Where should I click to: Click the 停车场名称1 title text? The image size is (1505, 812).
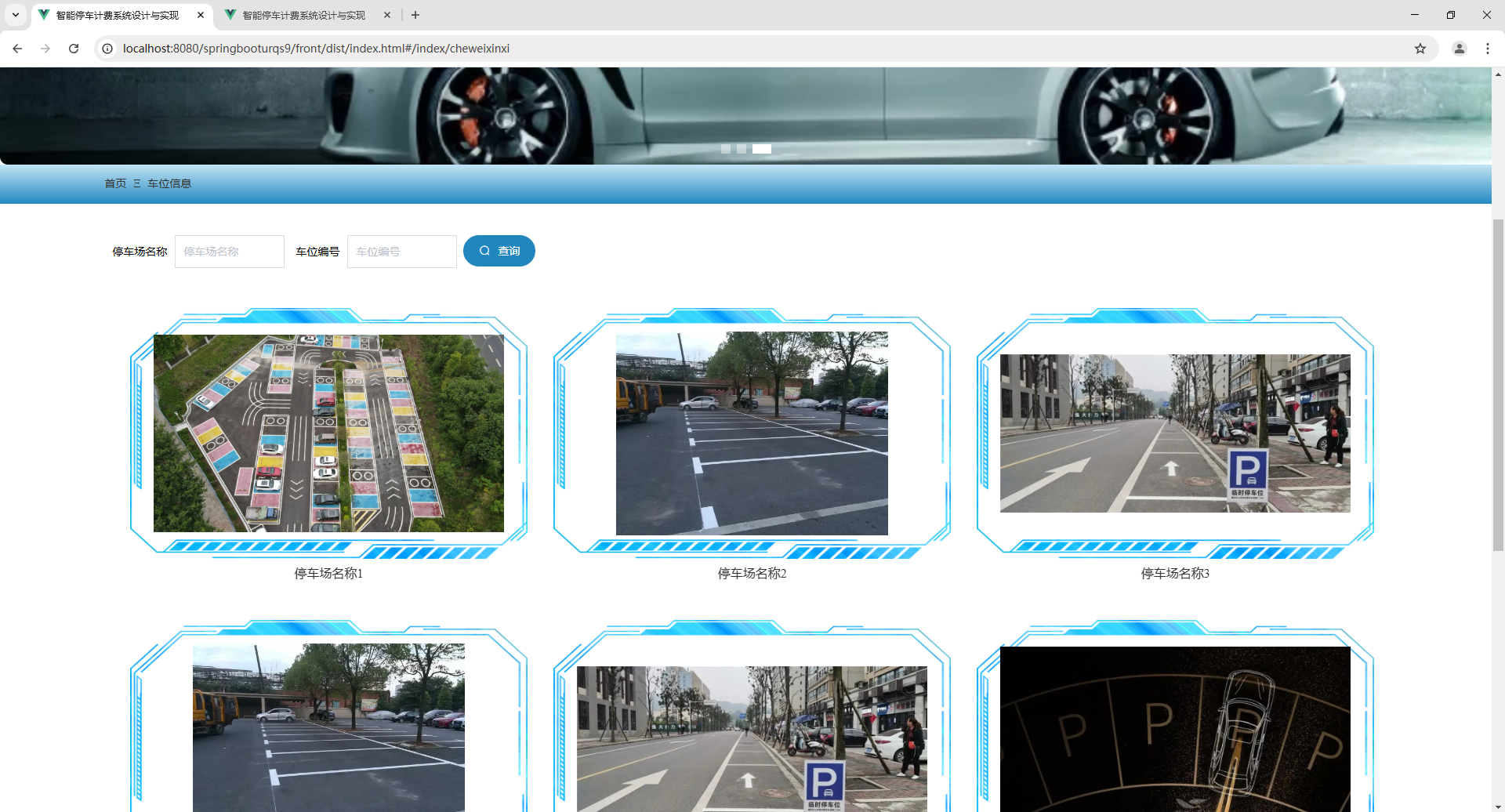[x=328, y=574]
